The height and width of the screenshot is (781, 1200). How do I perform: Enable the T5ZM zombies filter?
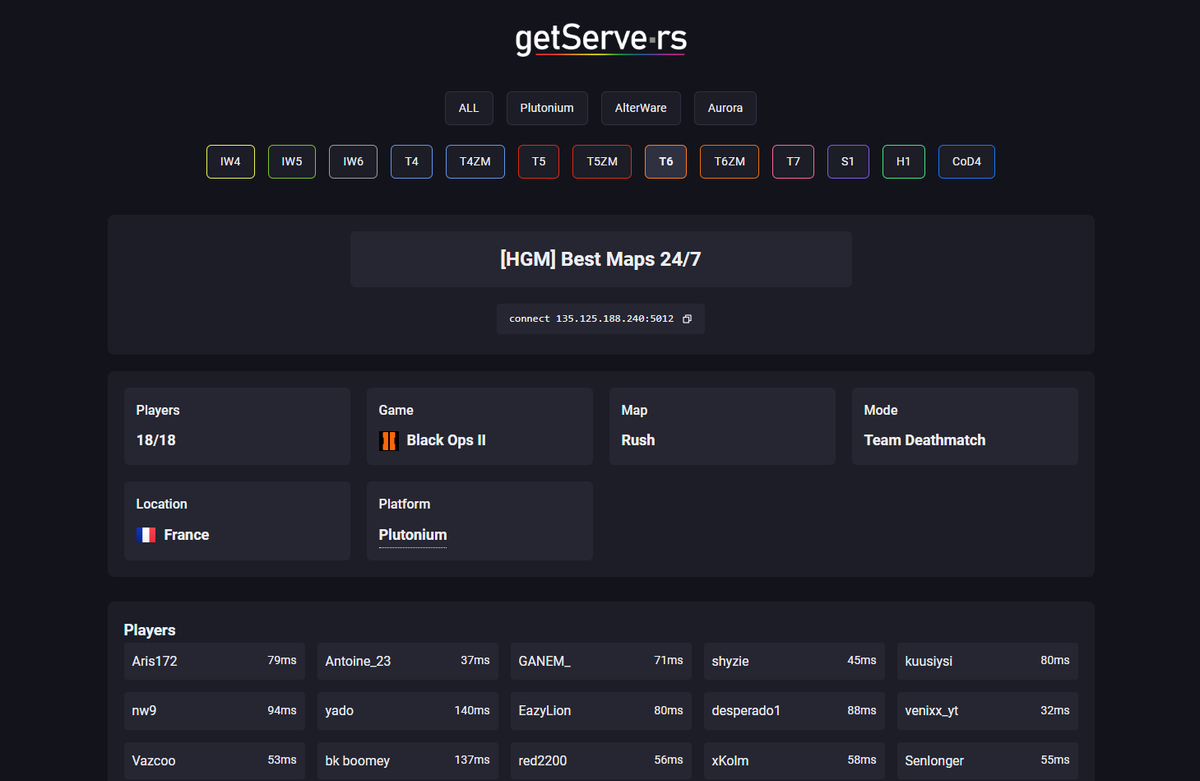[x=601, y=161]
